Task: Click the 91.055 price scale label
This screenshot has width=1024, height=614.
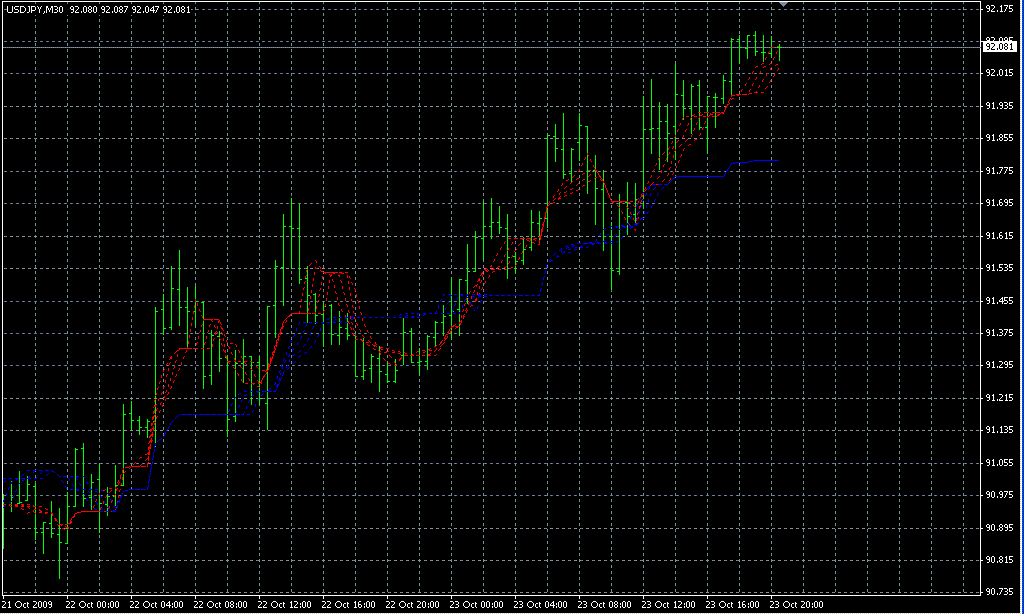Action: 999,462
